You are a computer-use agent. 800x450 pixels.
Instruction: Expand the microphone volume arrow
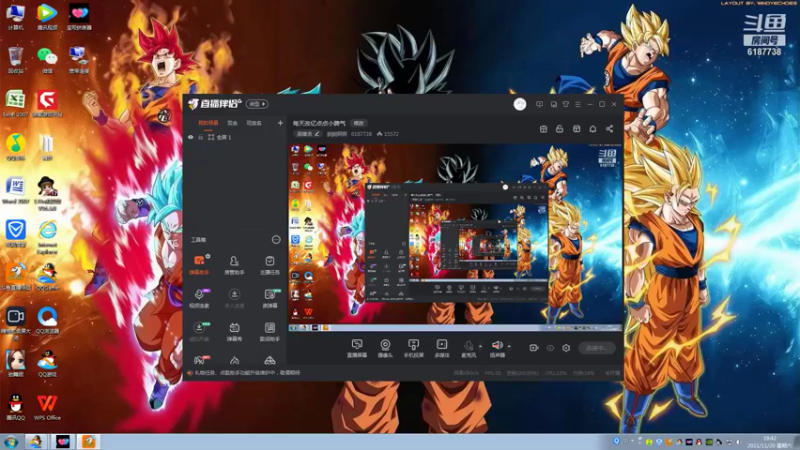pyautogui.click(x=480, y=346)
